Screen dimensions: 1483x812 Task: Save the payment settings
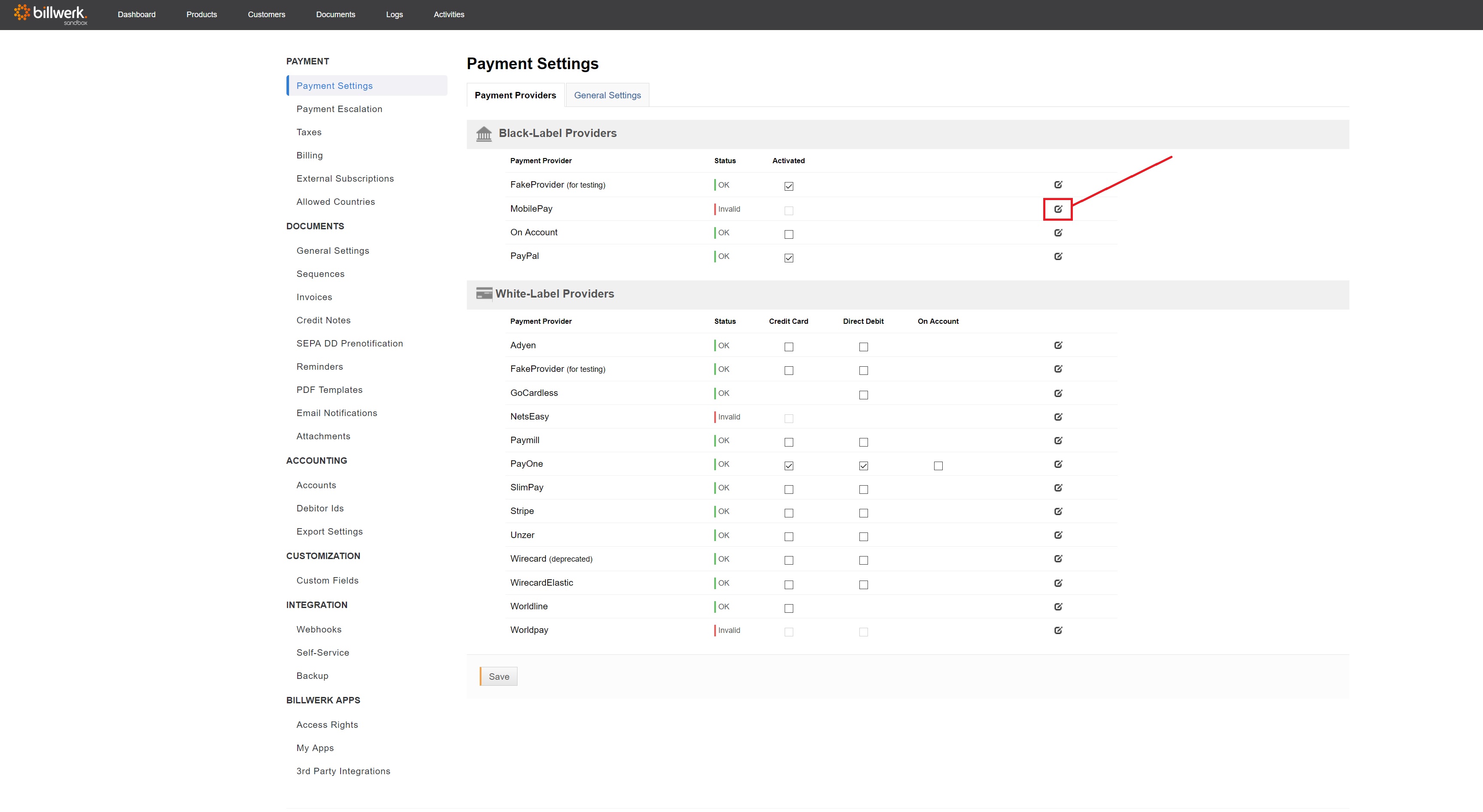(x=499, y=676)
